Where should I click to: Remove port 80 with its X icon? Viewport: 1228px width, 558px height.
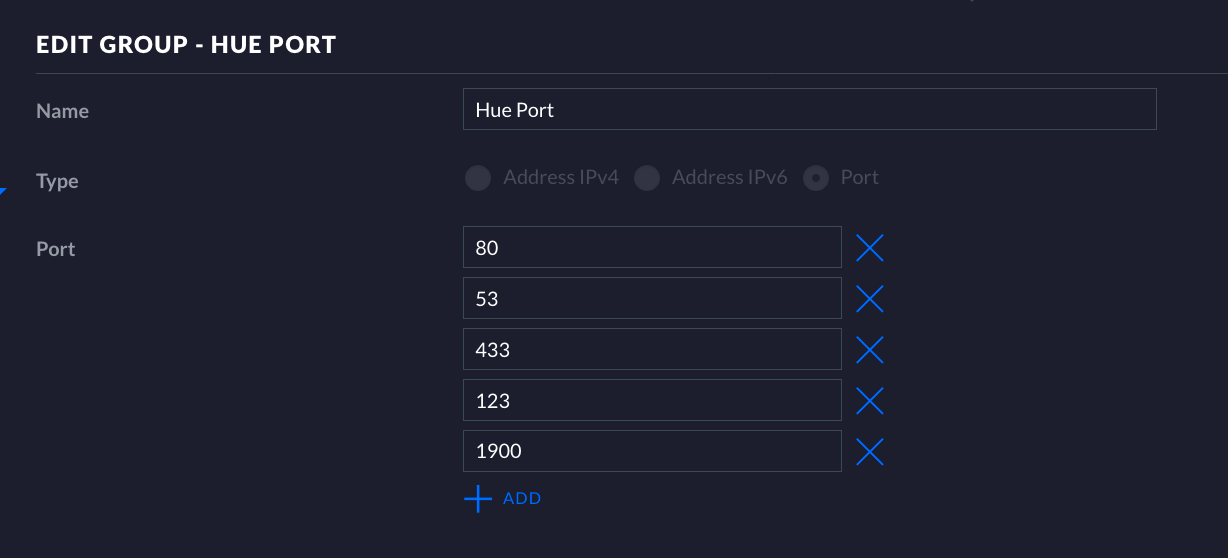click(x=870, y=248)
